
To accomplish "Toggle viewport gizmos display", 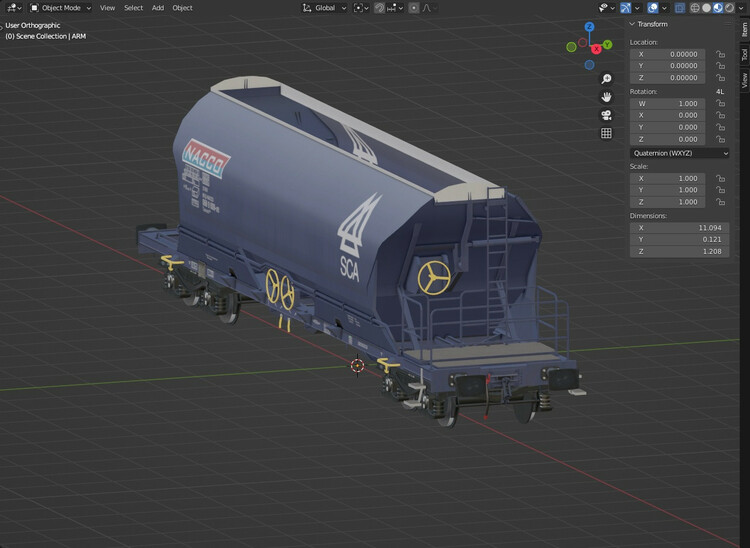I will (x=626, y=8).
